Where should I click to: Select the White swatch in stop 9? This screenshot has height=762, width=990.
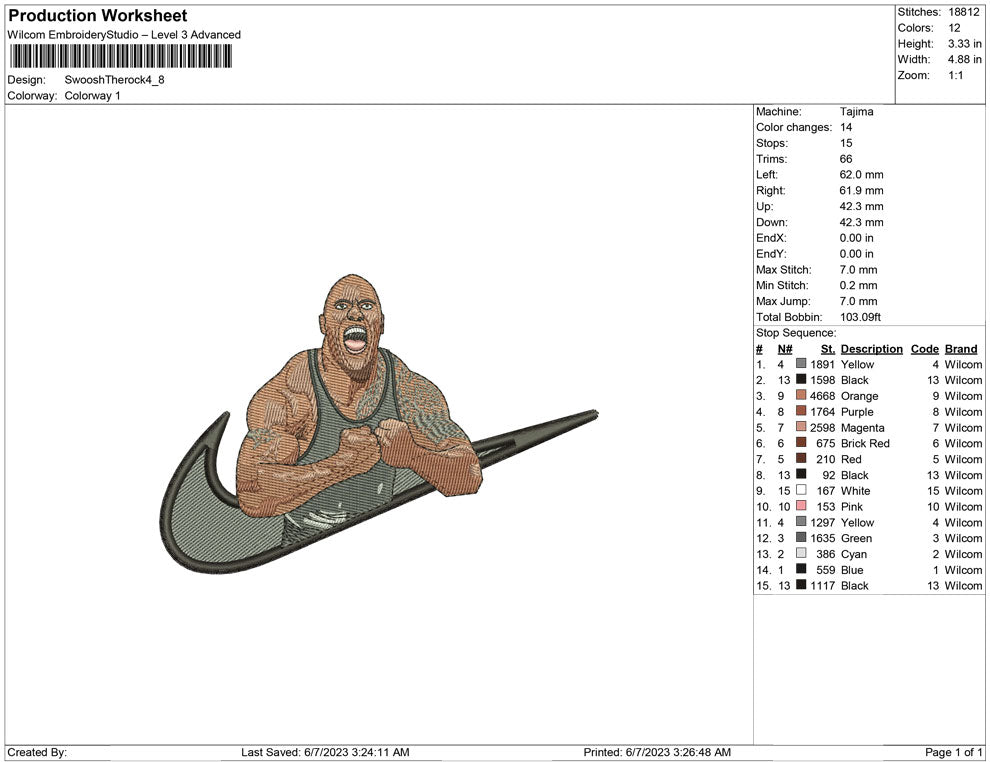click(801, 490)
